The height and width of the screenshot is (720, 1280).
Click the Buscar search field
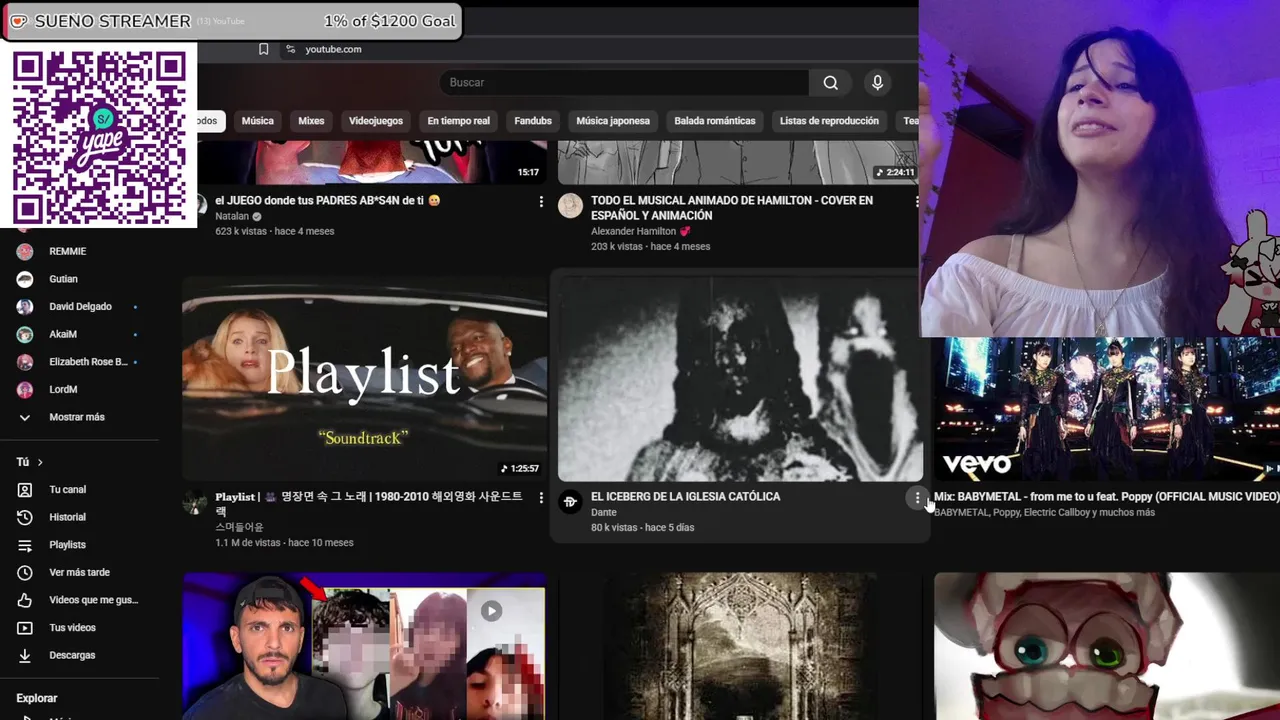click(x=625, y=83)
